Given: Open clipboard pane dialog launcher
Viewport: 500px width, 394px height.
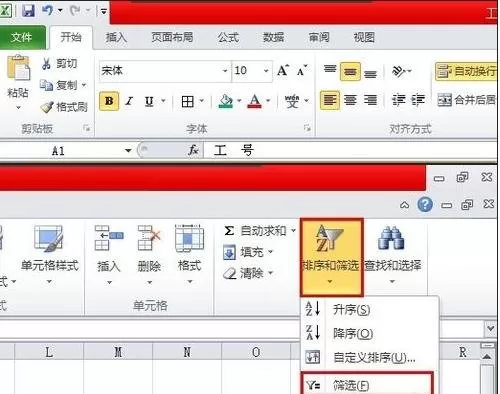Looking at the screenshot, I should (87, 128).
